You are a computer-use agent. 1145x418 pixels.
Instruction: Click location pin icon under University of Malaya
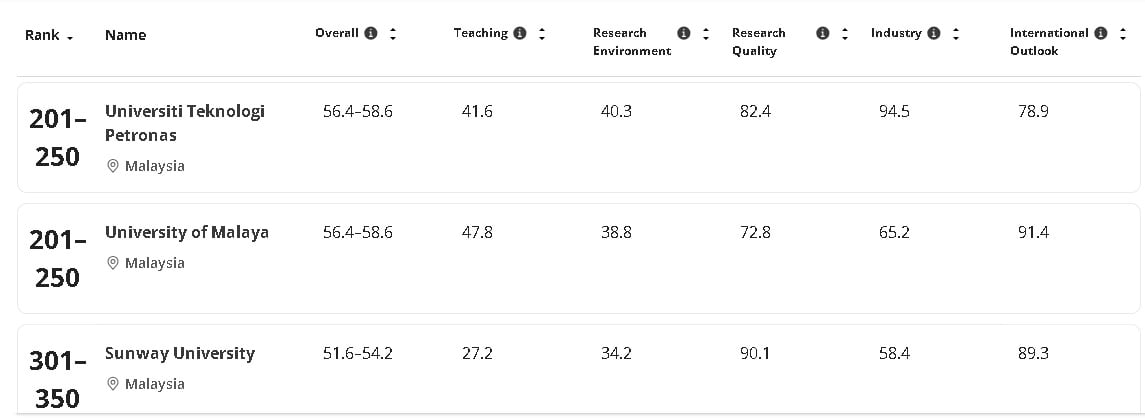(x=112, y=263)
